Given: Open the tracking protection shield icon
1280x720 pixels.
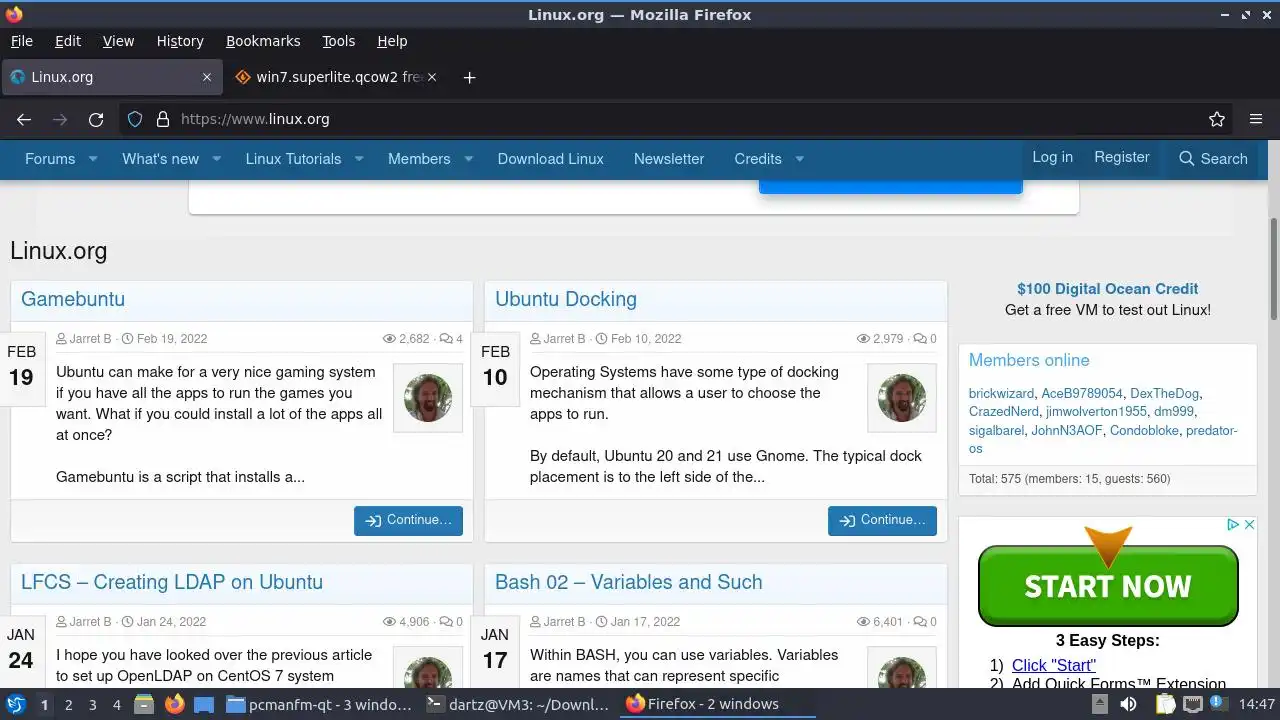Looking at the screenshot, I should [x=135, y=119].
